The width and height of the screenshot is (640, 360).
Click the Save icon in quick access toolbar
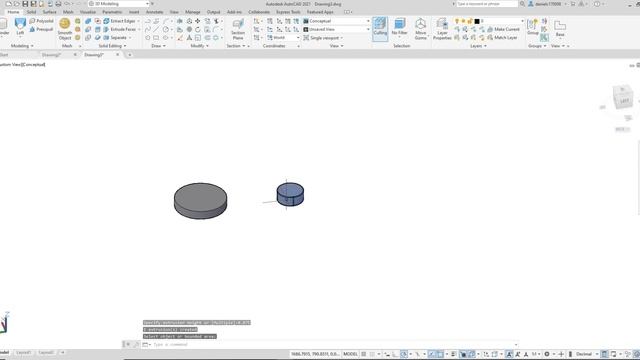coord(25,4)
